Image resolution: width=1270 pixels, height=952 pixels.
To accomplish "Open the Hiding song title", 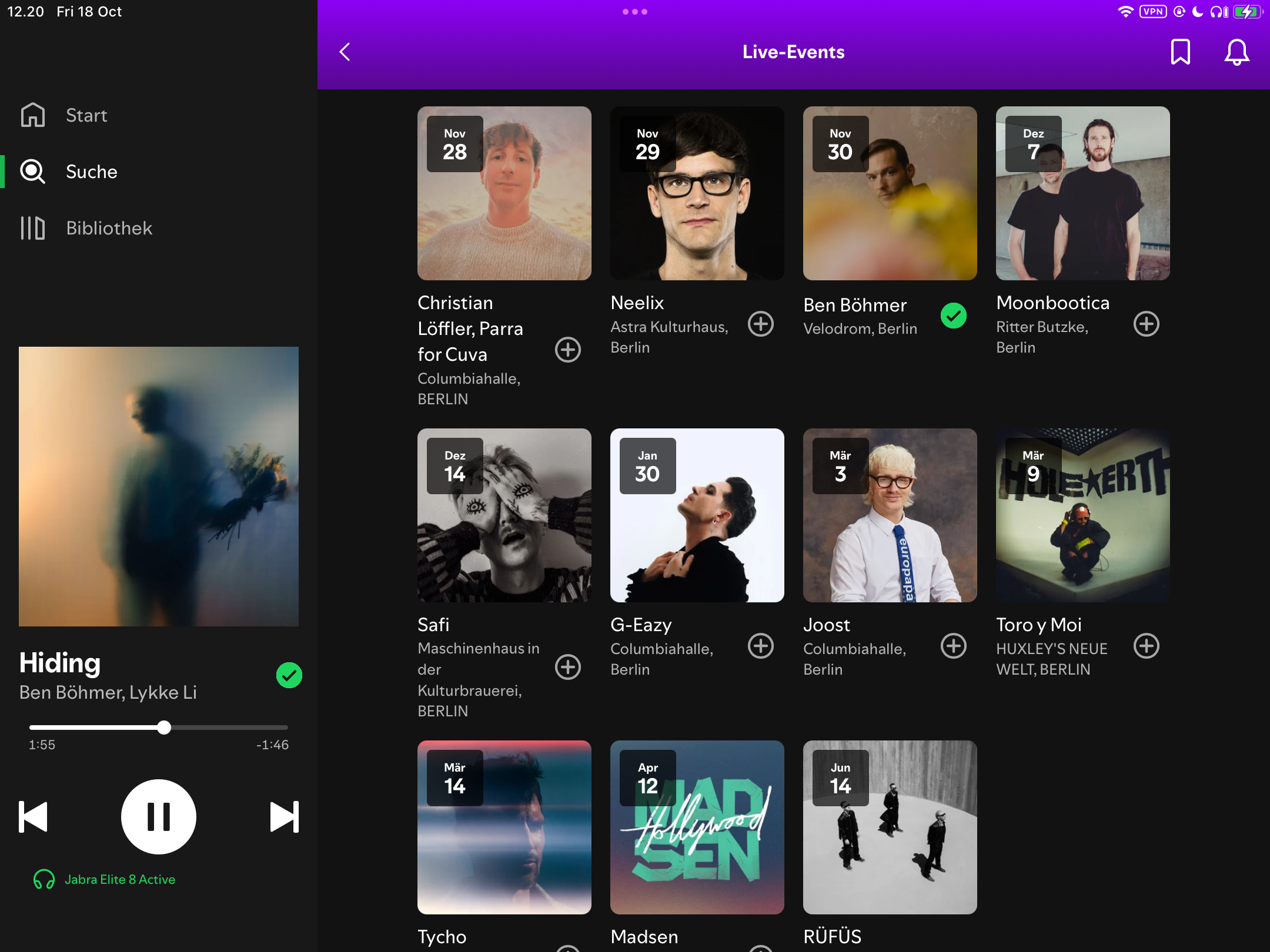I will tap(59, 662).
